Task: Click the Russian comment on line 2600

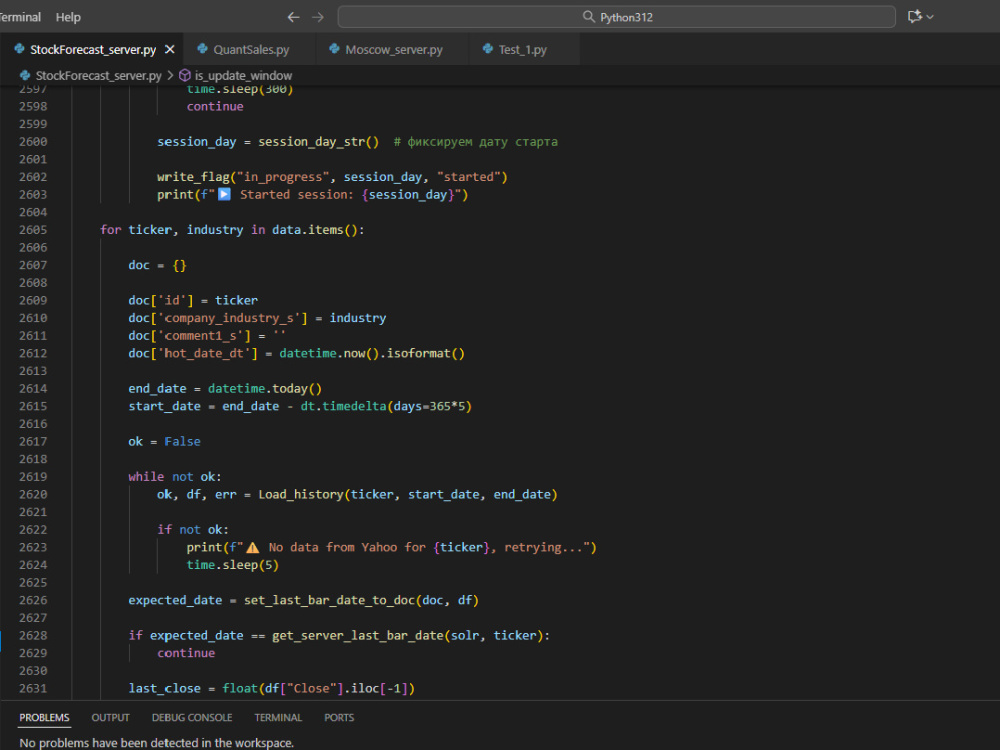Action: click(x=475, y=142)
